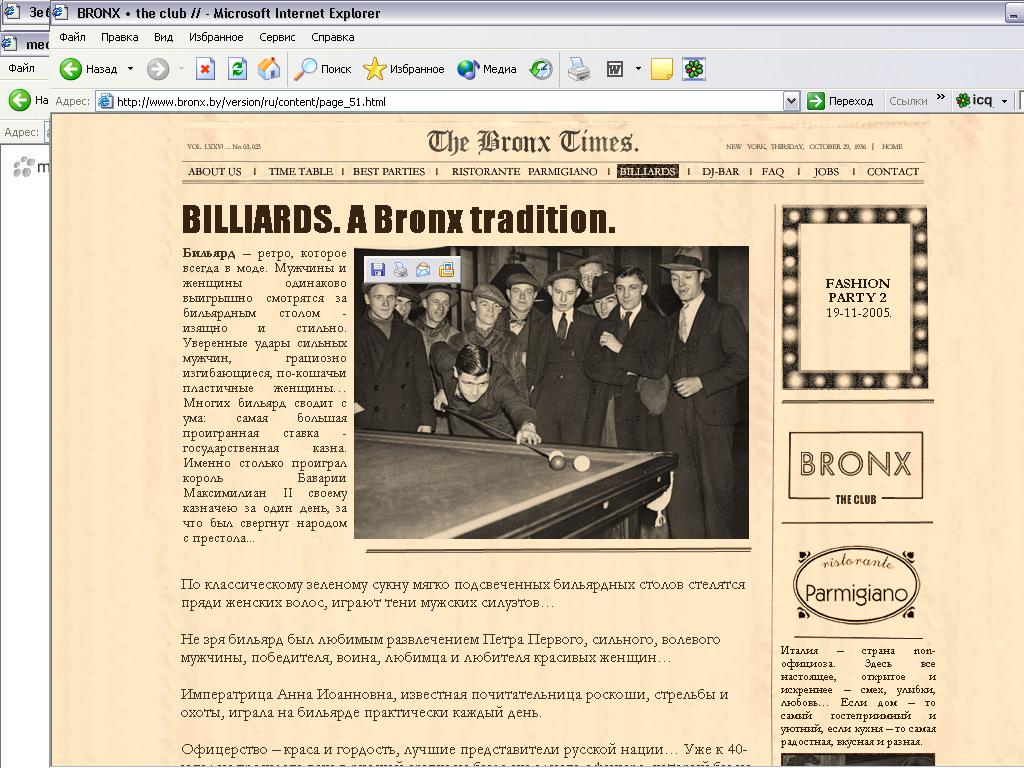Open the Правка menu
Image resolution: width=1024 pixels, height=768 pixels.
click(120, 37)
